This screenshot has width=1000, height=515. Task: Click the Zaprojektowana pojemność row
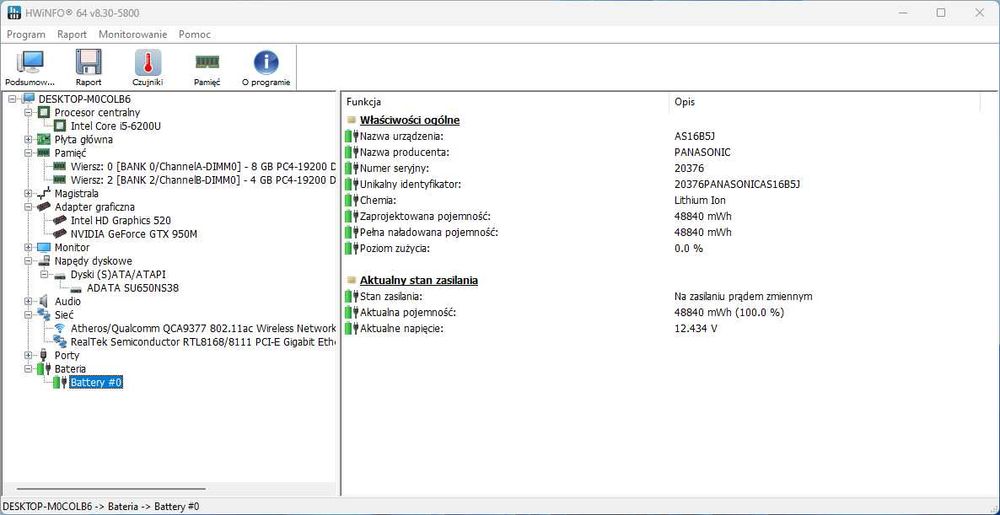pos(660,216)
